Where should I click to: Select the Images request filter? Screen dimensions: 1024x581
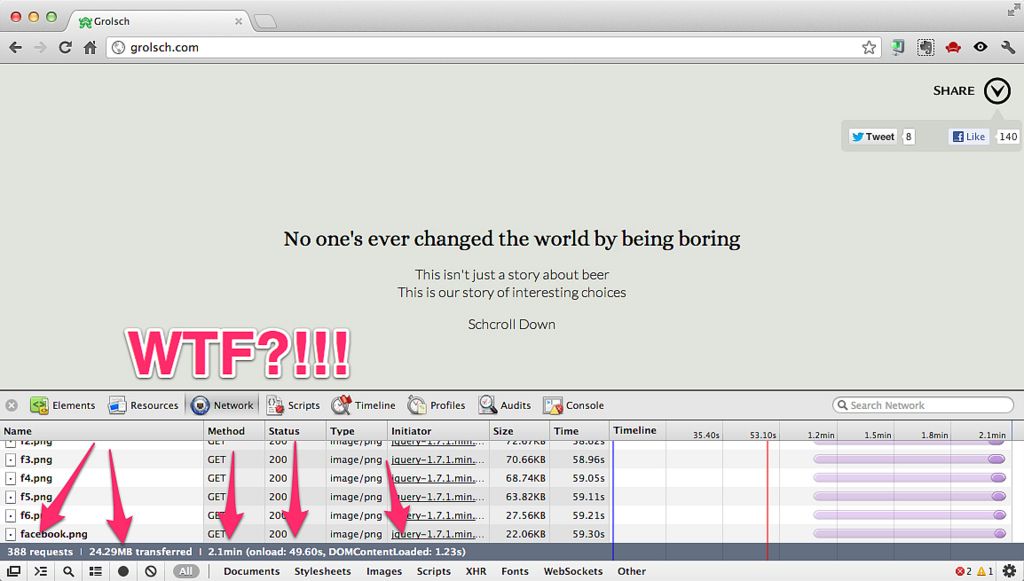point(384,571)
